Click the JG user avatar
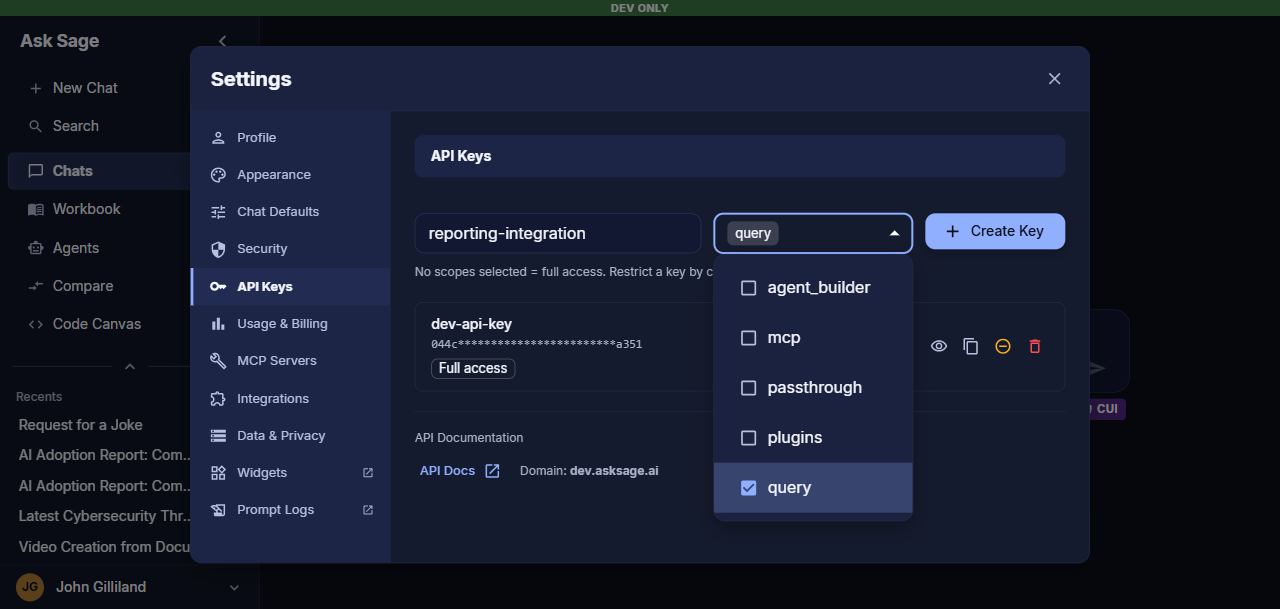The width and height of the screenshot is (1280, 609). [x=31, y=587]
